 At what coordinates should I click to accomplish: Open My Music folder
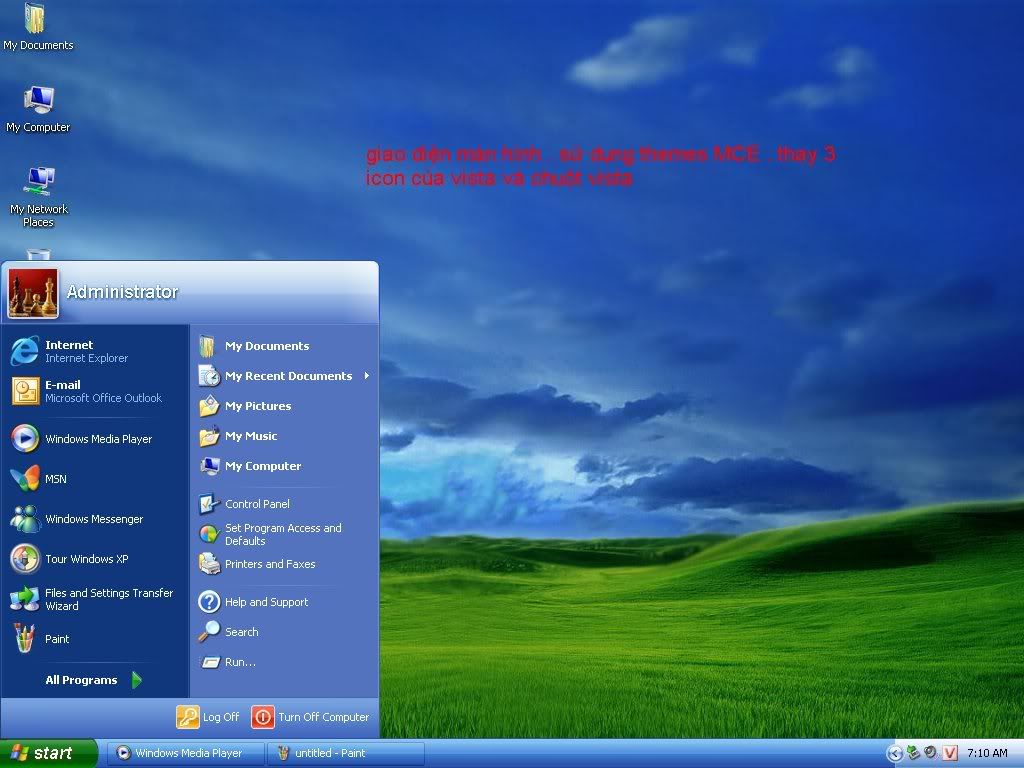click(285, 436)
